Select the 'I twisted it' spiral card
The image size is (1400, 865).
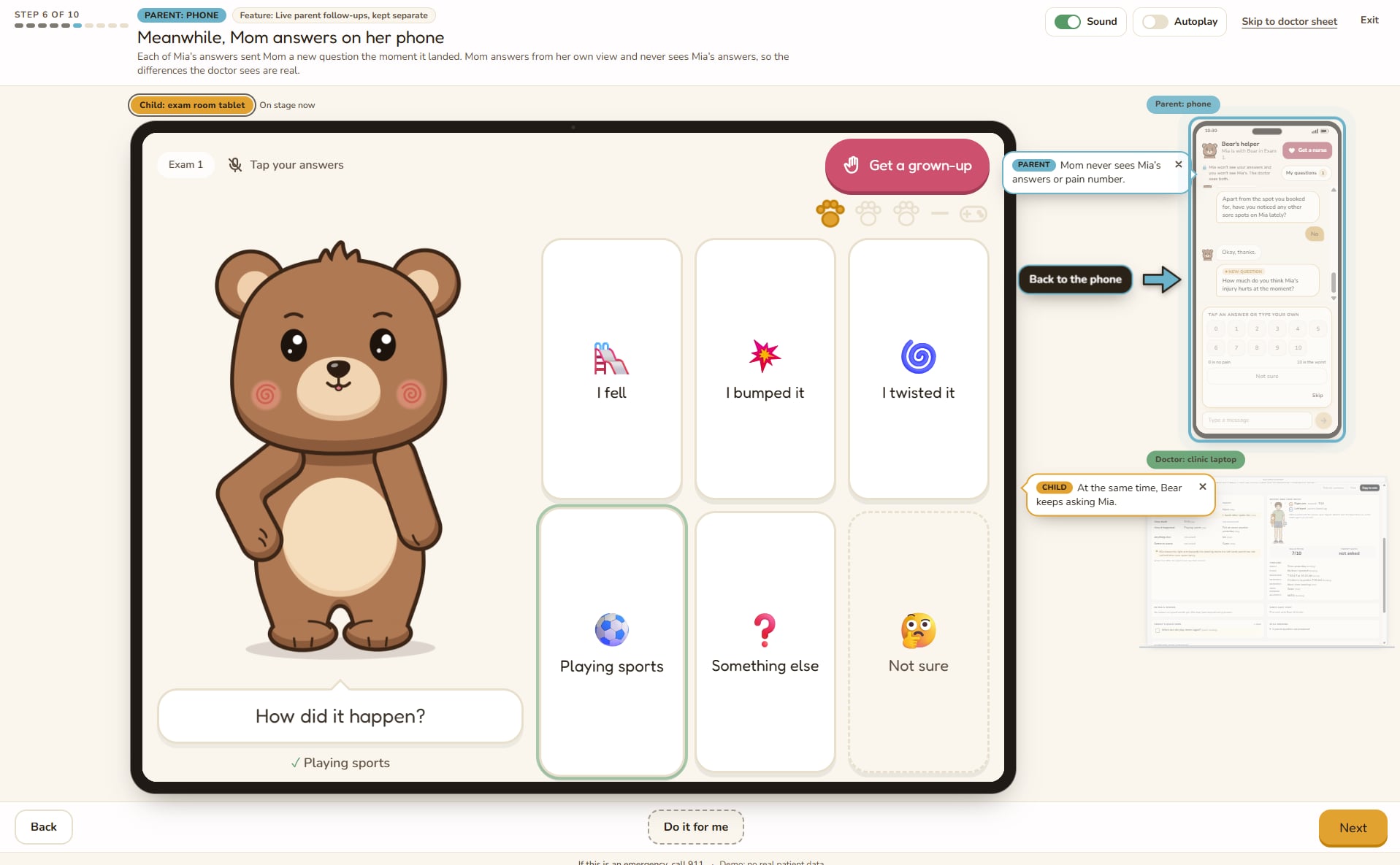pyautogui.click(x=919, y=369)
